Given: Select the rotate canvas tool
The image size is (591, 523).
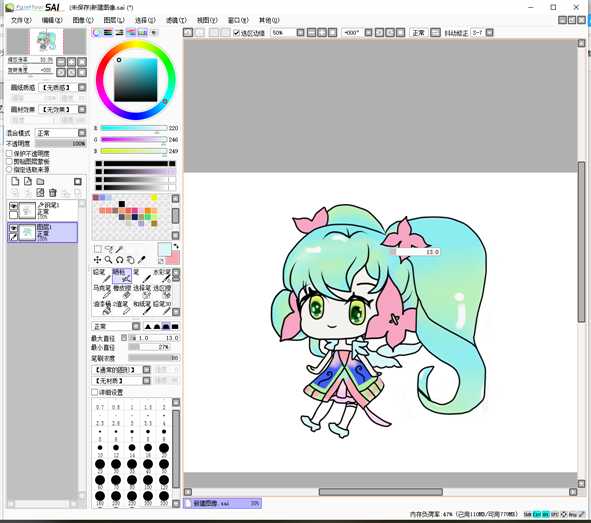Looking at the screenshot, I should tap(119, 260).
